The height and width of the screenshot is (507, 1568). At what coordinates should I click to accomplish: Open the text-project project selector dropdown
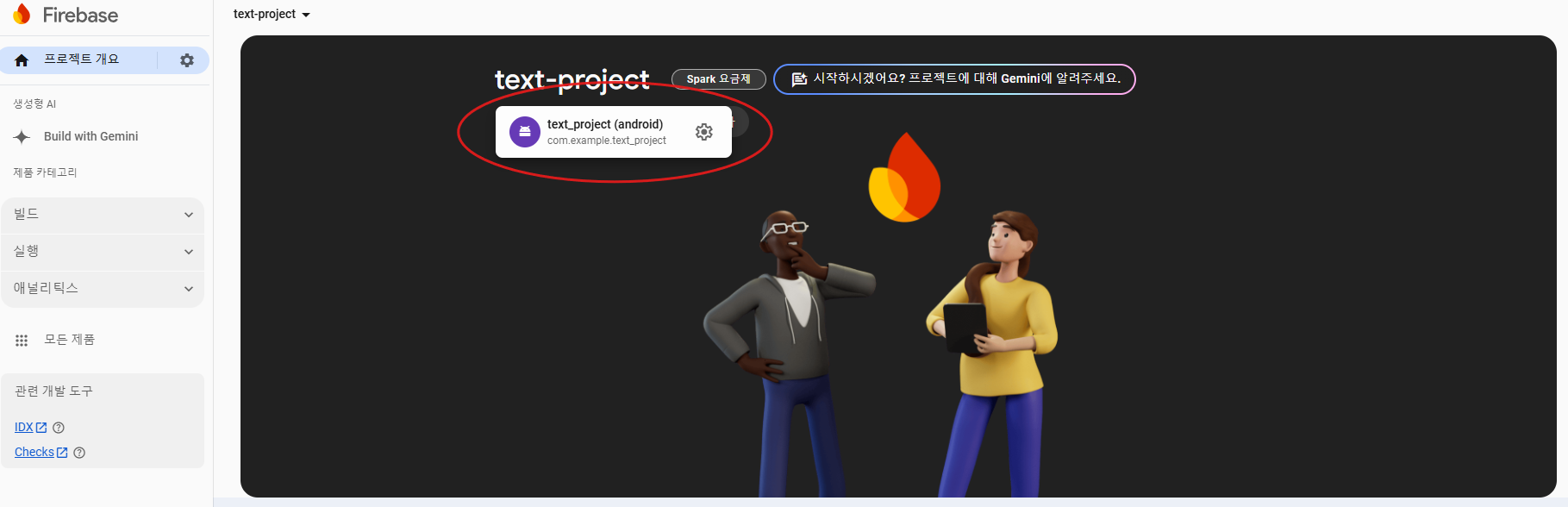[x=272, y=15]
